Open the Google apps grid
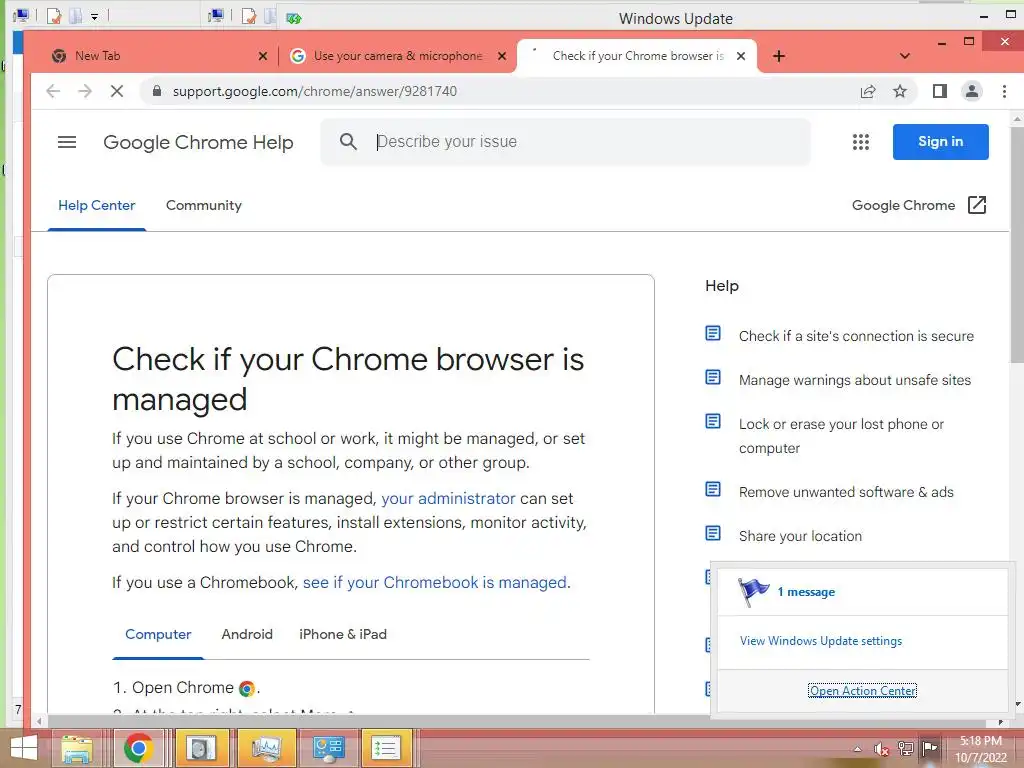Screen dimensions: 1024x768 [861, 142]
